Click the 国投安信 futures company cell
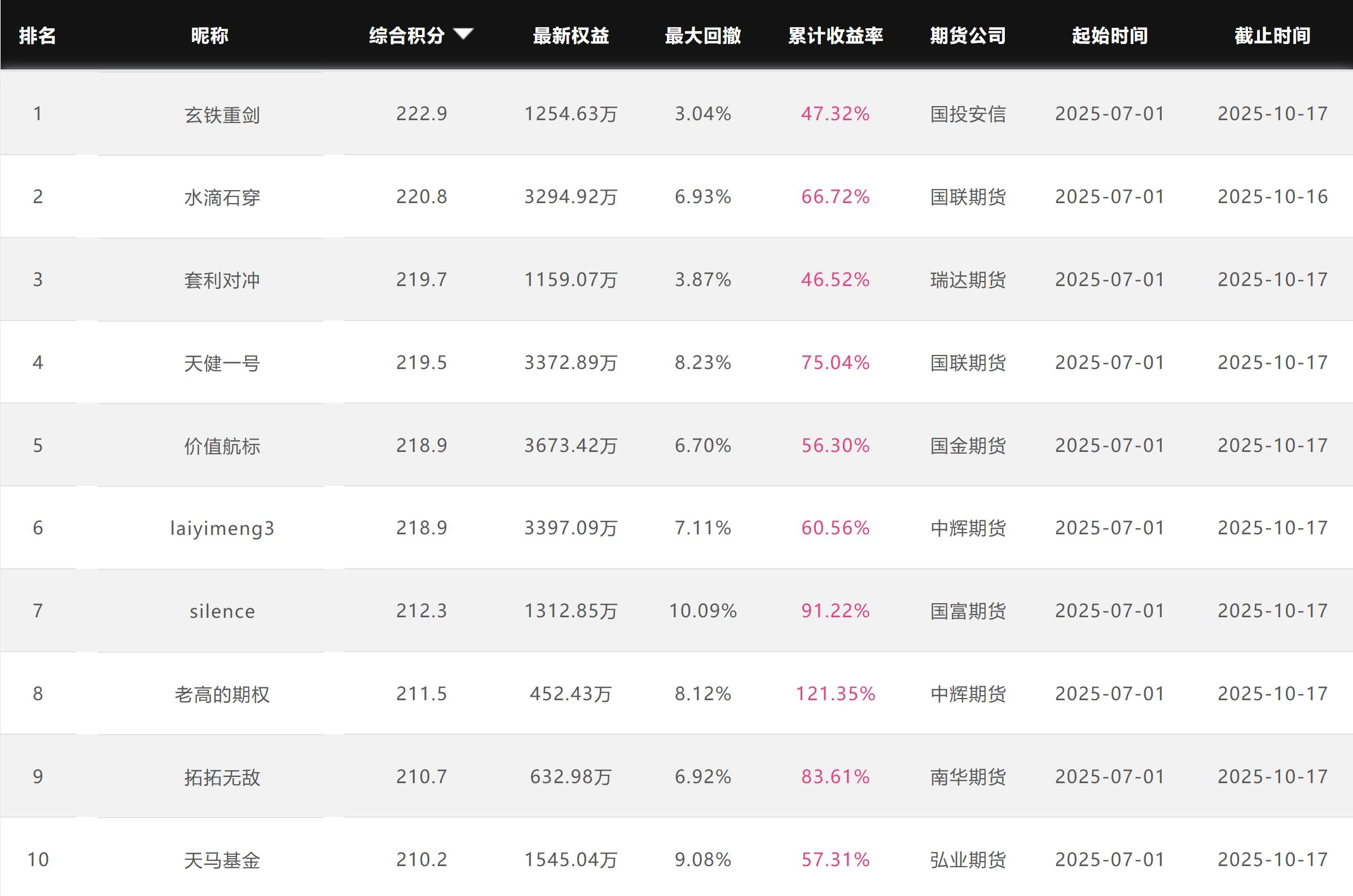 point(968,115)
